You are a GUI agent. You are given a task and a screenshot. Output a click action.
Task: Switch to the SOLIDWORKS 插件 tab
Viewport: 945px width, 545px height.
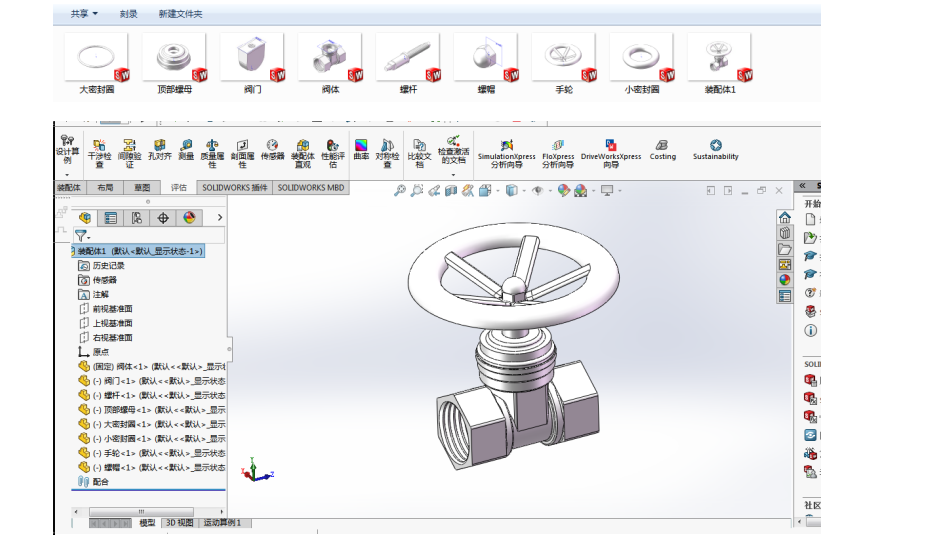(x=234, y=187)
